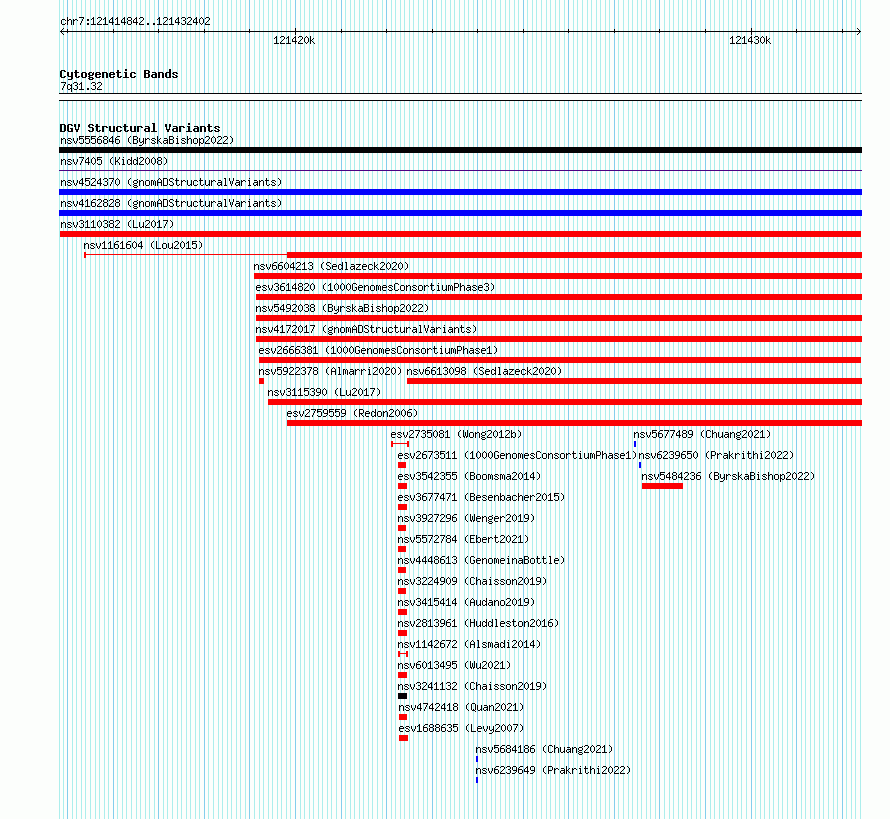
Task: Select the nsv1142672 bracket glyph
Action: coord(403,654)
